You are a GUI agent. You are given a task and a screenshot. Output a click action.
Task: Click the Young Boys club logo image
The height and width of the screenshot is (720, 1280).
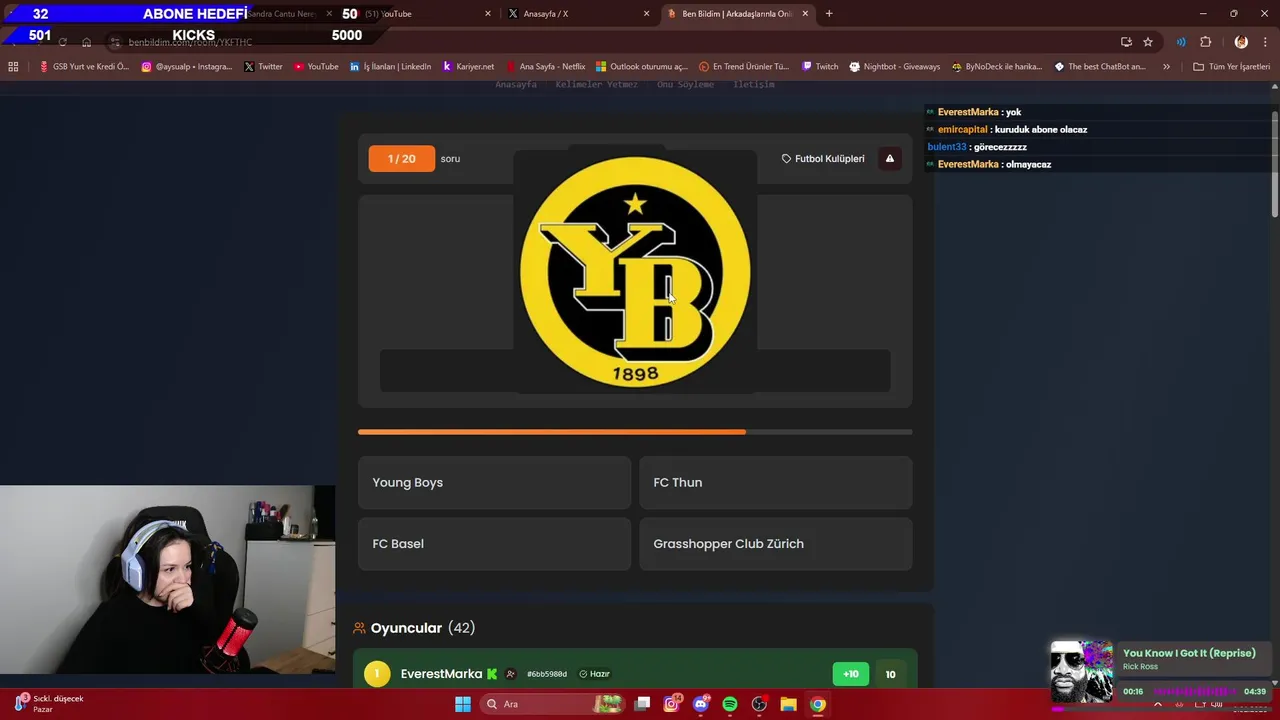pyautogui.click(x=635, y=272)
